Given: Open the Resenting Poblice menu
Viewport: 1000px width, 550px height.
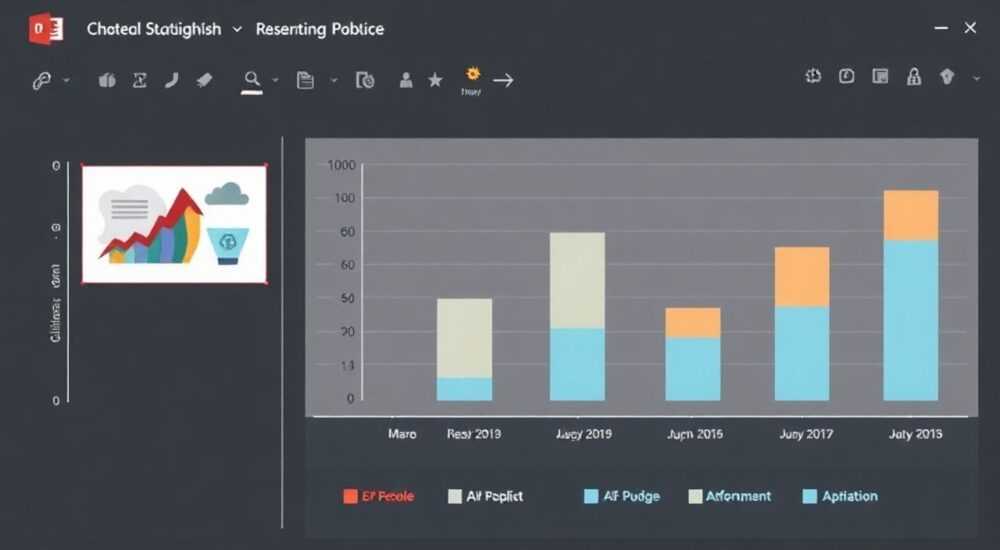Looking at the screenshot, I should (320, 29).
